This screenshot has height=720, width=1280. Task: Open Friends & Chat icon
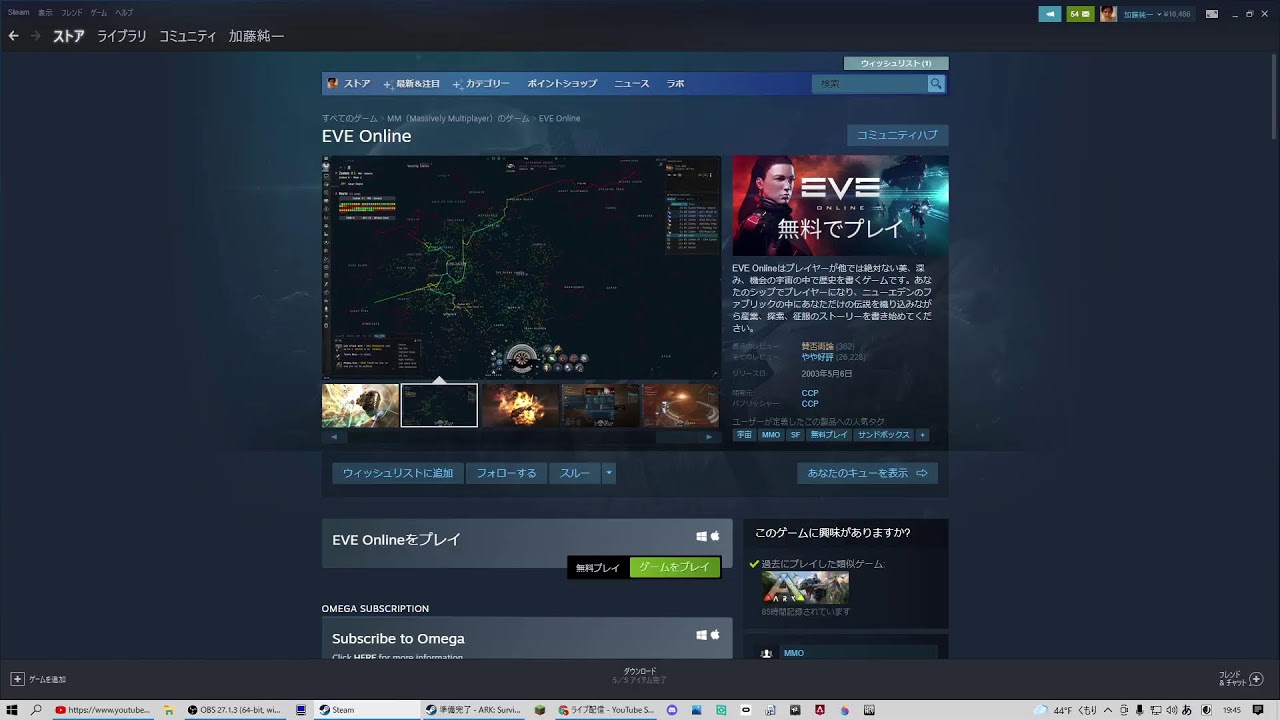[x=1257, y=679]
